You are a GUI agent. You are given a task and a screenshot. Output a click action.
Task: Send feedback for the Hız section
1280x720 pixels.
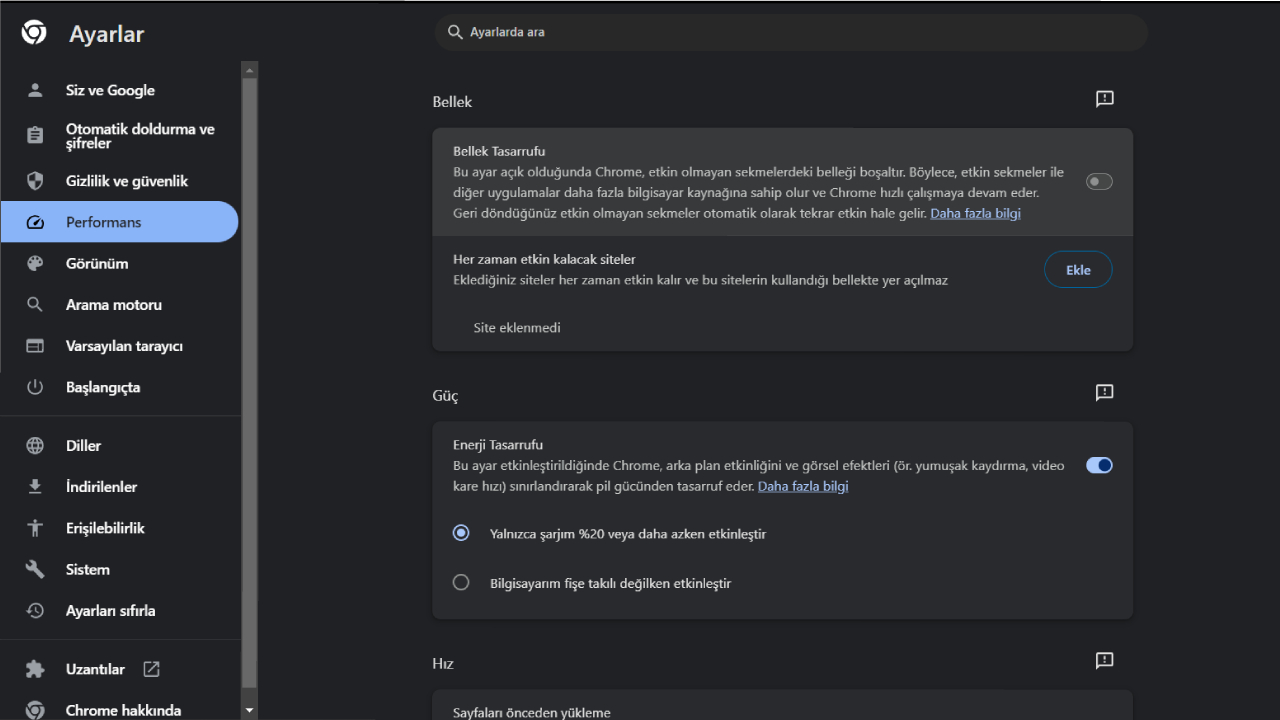tap(1105, 661)
